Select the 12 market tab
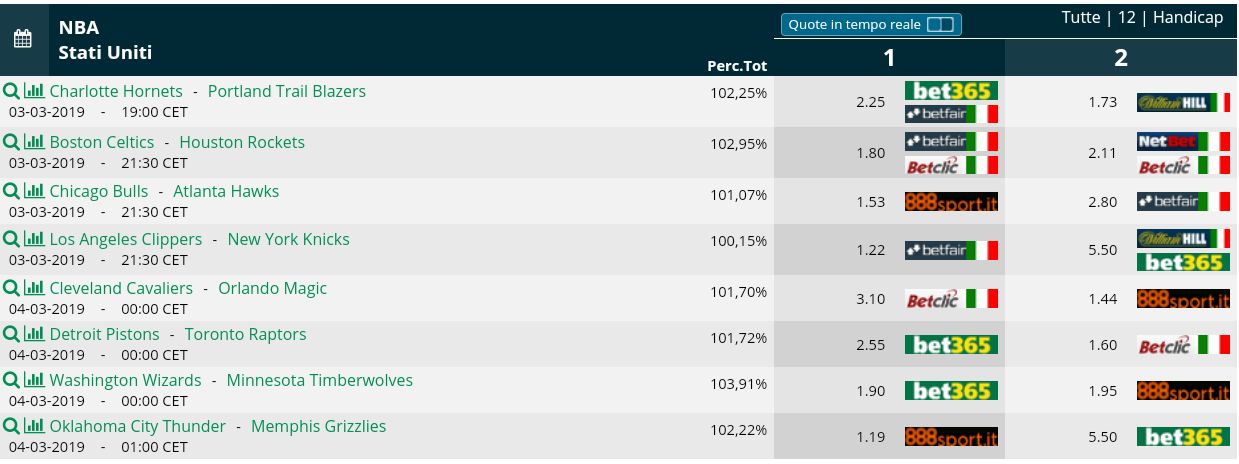Viewport: 1239px width, 464px height. tap(1127, 18)
